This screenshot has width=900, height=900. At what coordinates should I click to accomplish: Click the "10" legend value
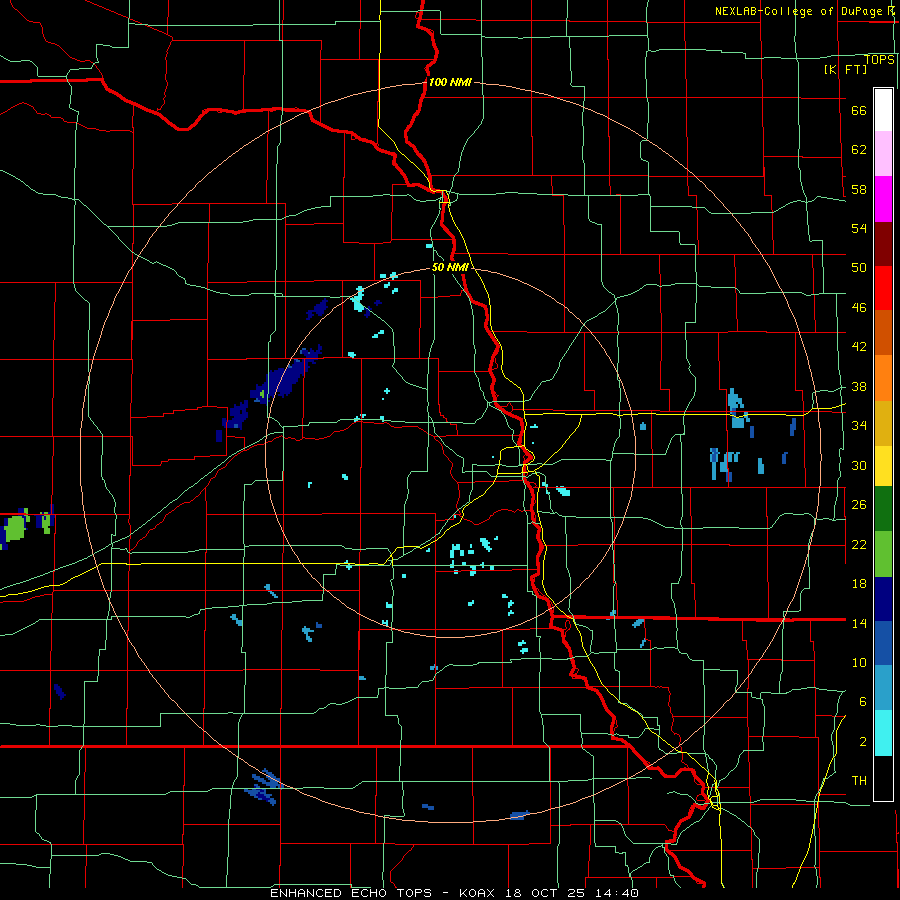[859, 663]
